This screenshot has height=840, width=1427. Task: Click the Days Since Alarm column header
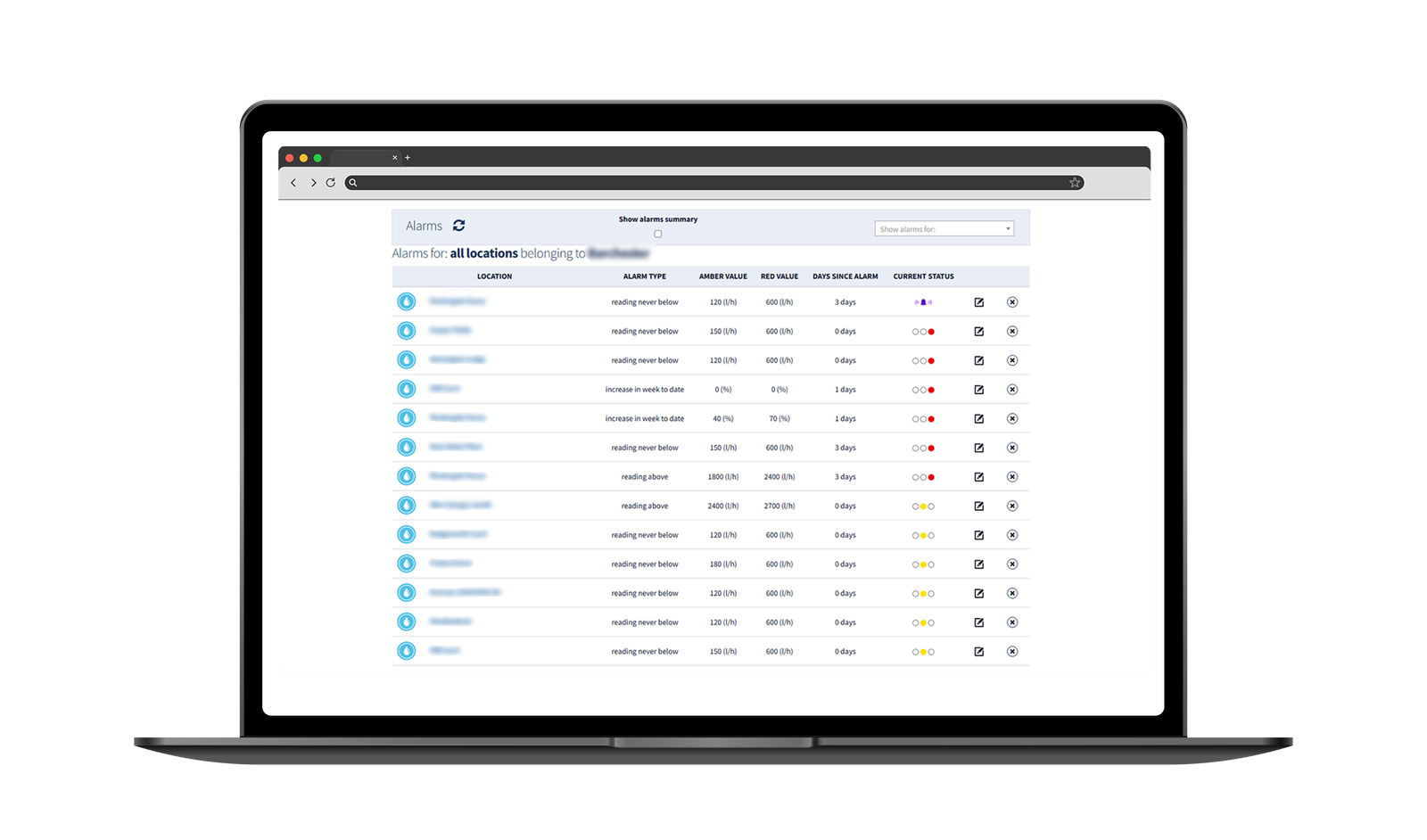pyautogui.click(x=845, y=276)
